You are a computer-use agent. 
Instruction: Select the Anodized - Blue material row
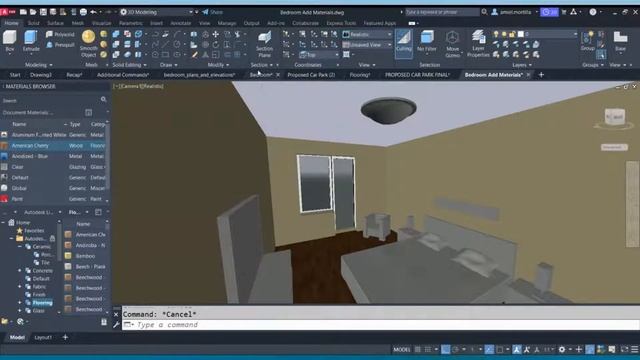54,156
